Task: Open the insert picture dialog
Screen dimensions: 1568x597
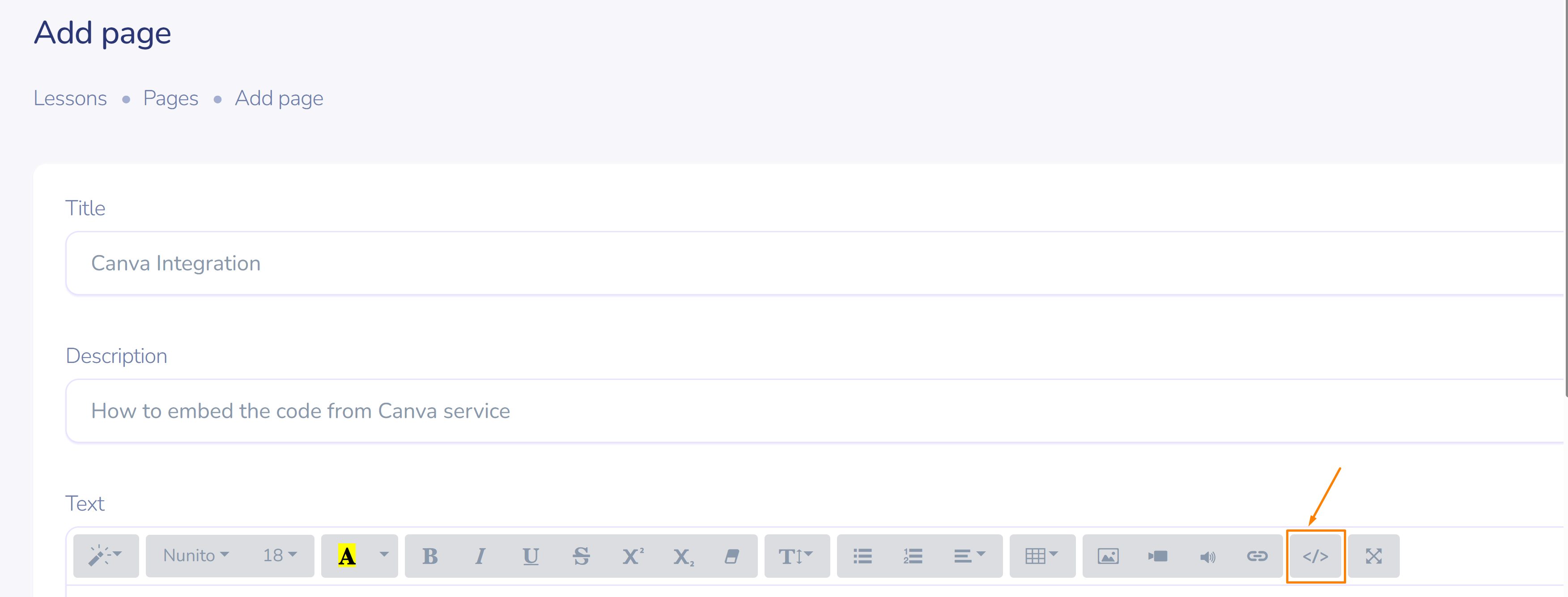Action: point(1108,556)
